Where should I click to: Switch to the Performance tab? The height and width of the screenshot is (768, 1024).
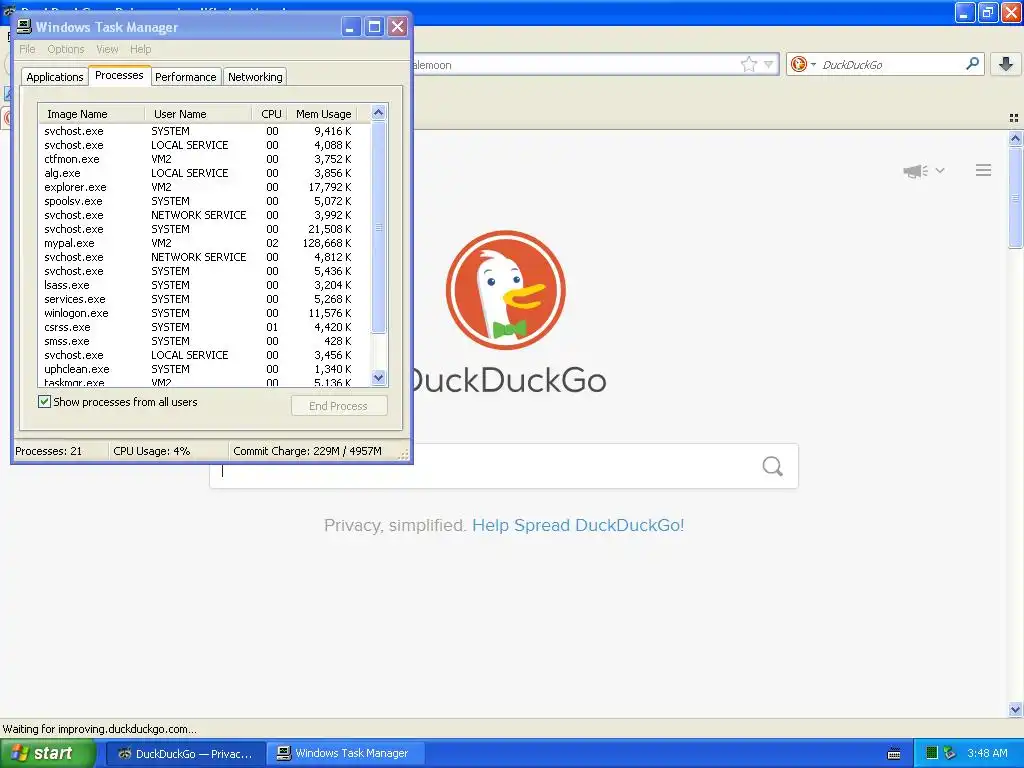pyautogui.click(x=185, y=77)
